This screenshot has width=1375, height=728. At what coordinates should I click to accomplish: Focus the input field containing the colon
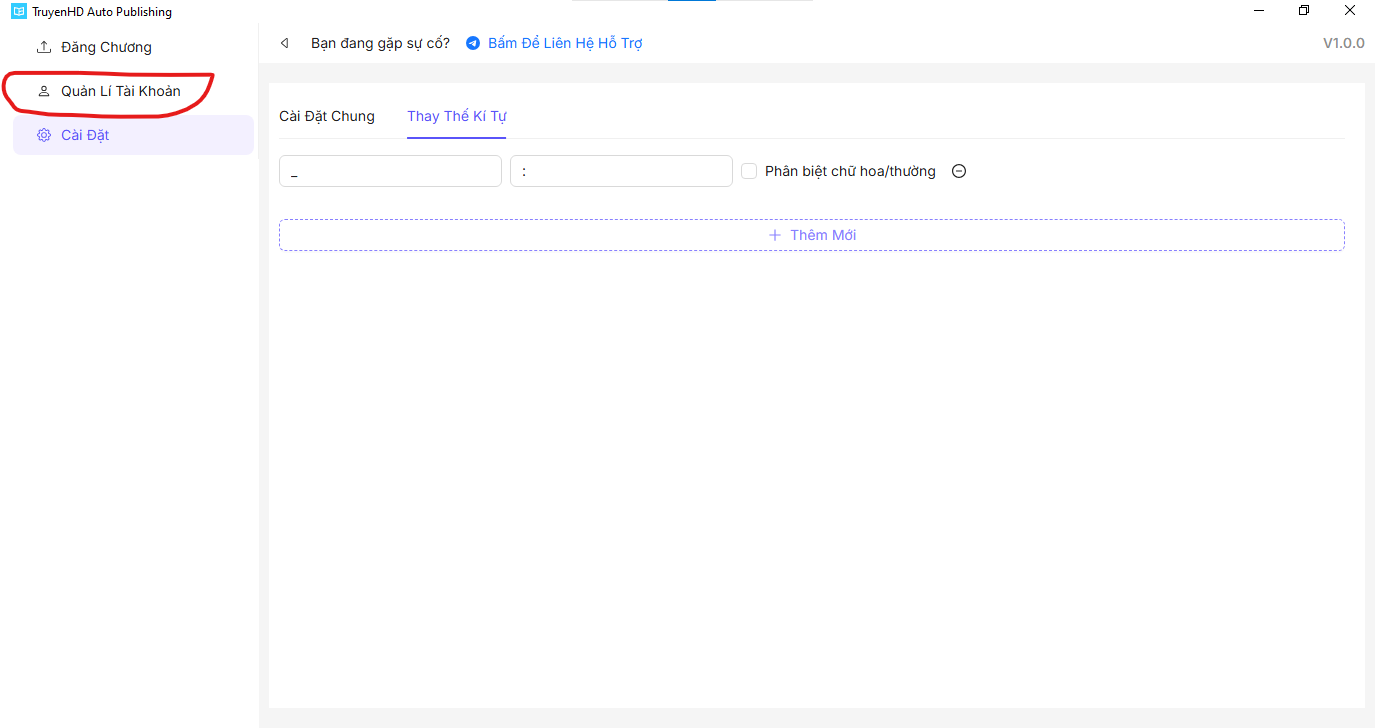tap(621, 171)
